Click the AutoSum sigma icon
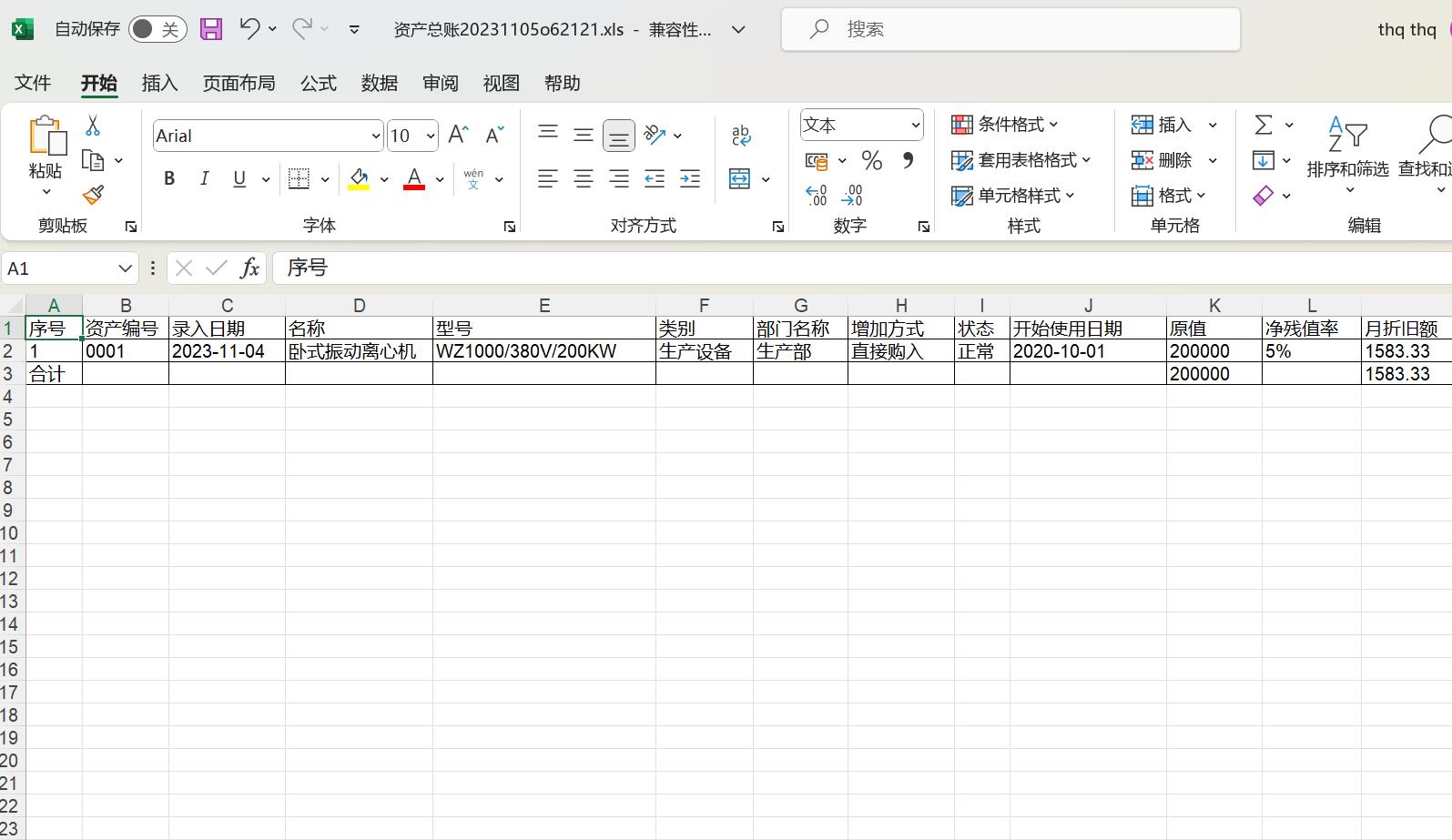The image size is (1452, 840). [x=1264, y=125]
